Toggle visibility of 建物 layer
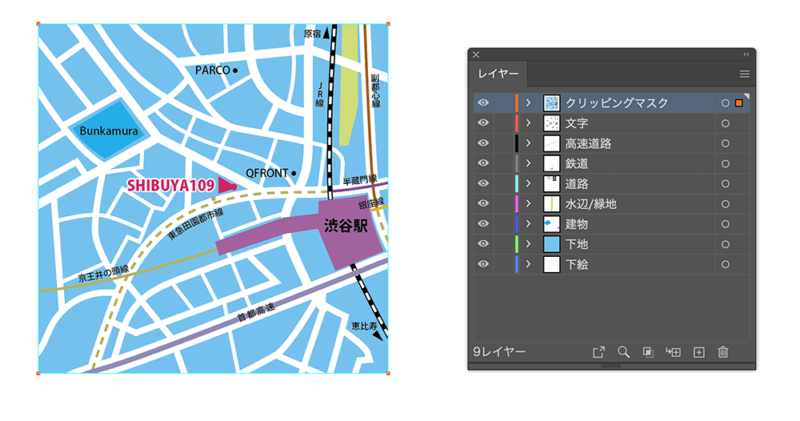The image size is (800, 421). [x=483, y=224]
